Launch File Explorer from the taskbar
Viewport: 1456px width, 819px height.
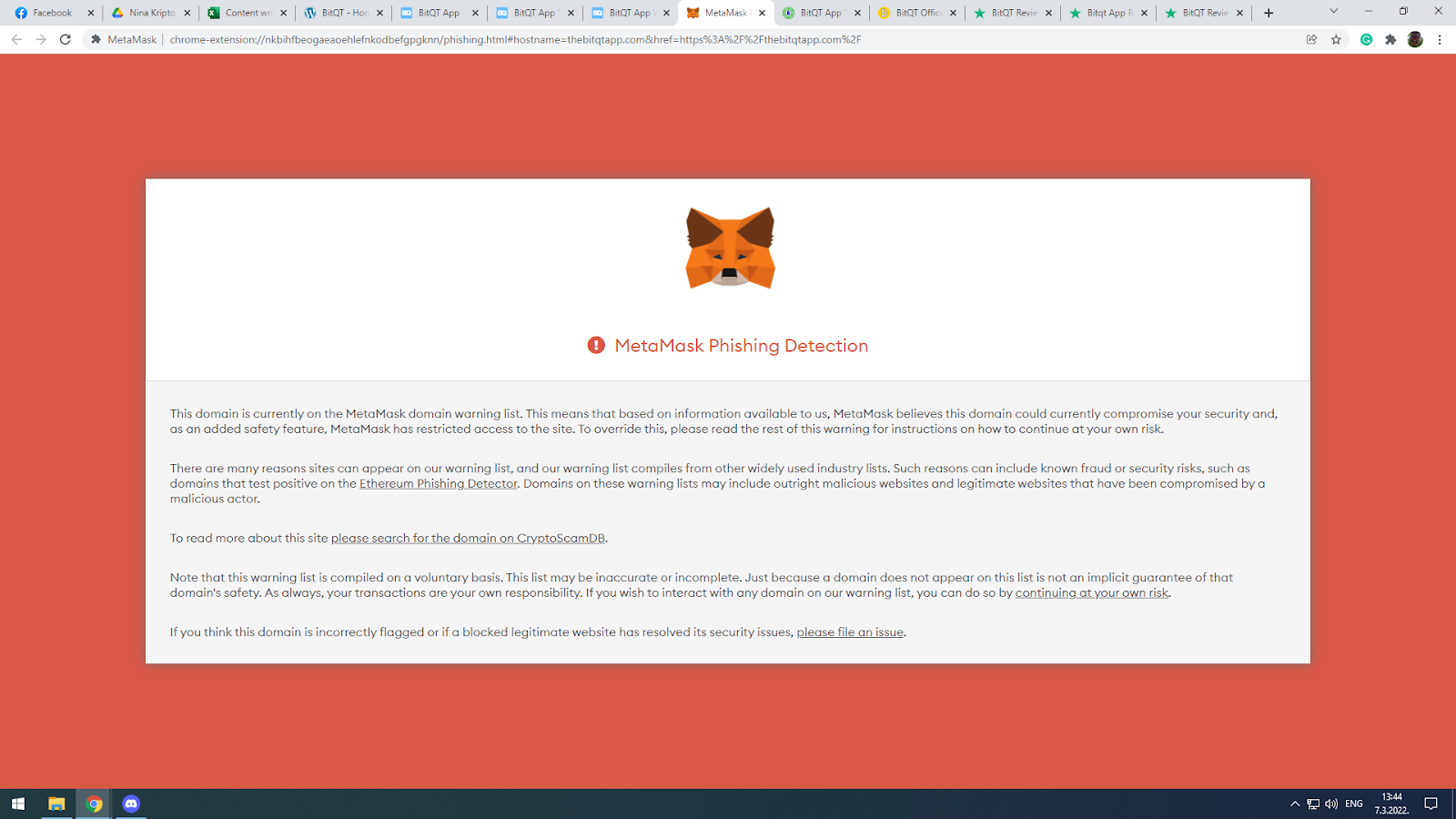click(x=56, y=804)
